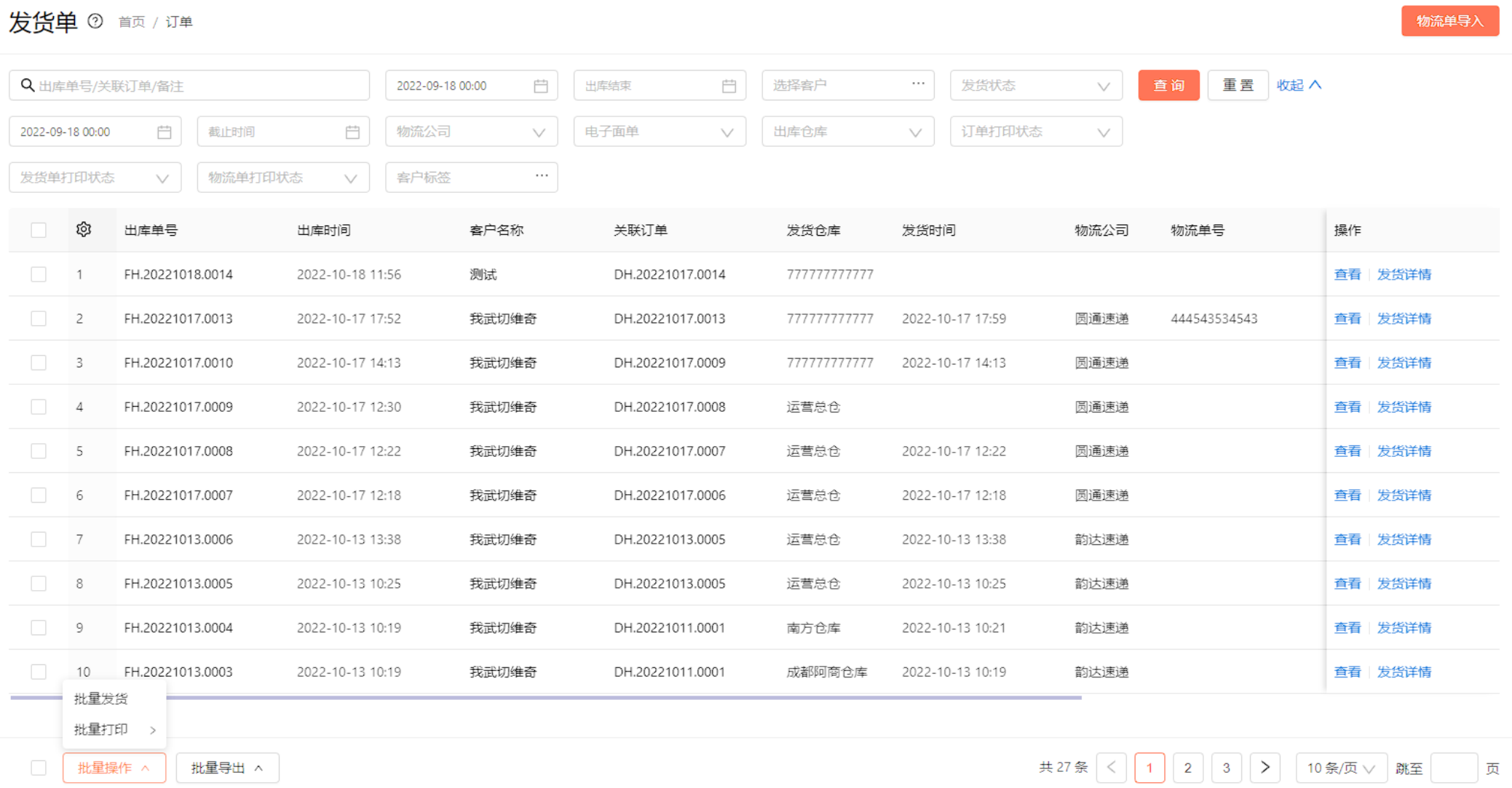Open 发货详情 for FH.20221017.0013

pos(1404,319)
